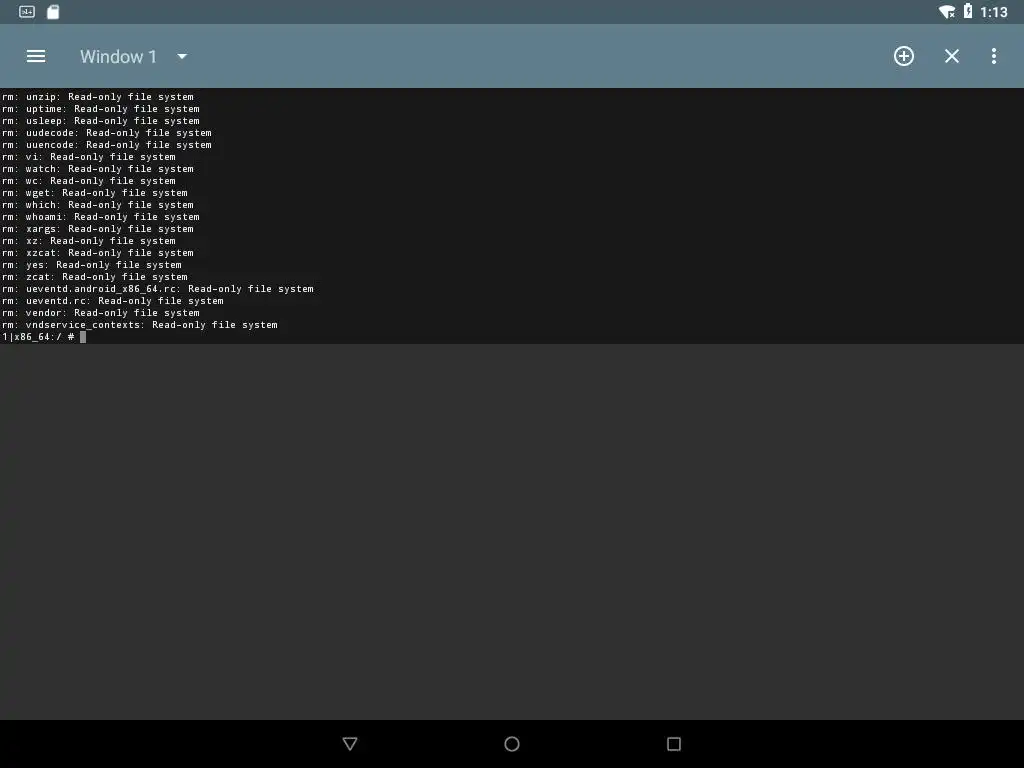This screenshot has height=768, width=1024.
Task: Click the rm vi error line
Action: pos(89,157)
